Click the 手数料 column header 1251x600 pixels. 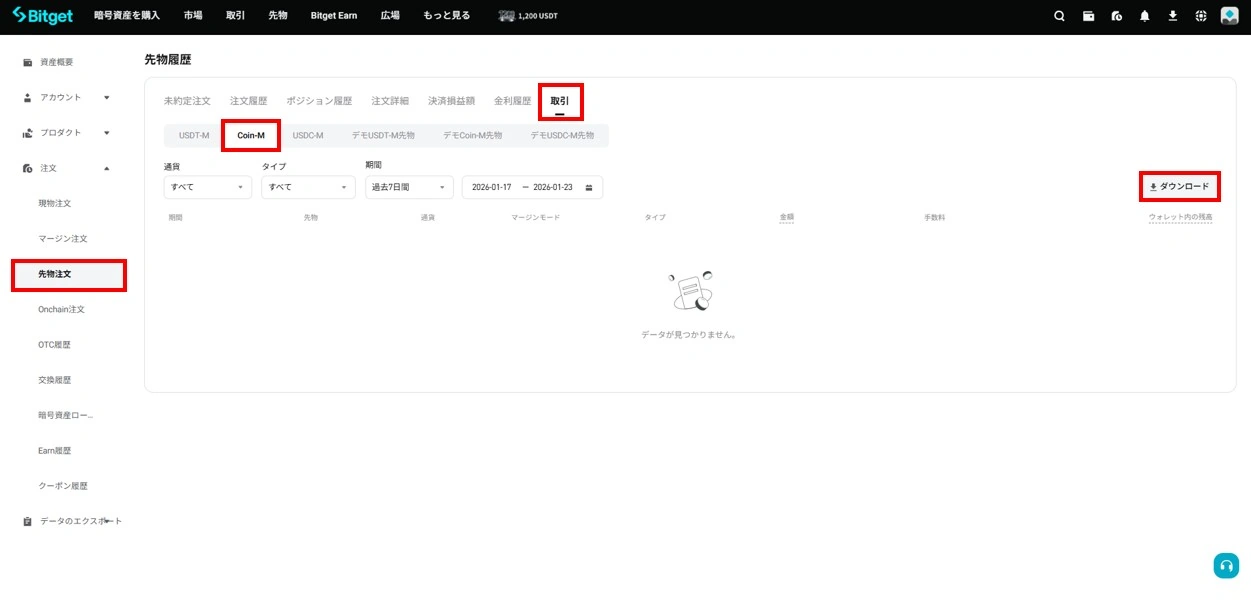pos(935,217)
